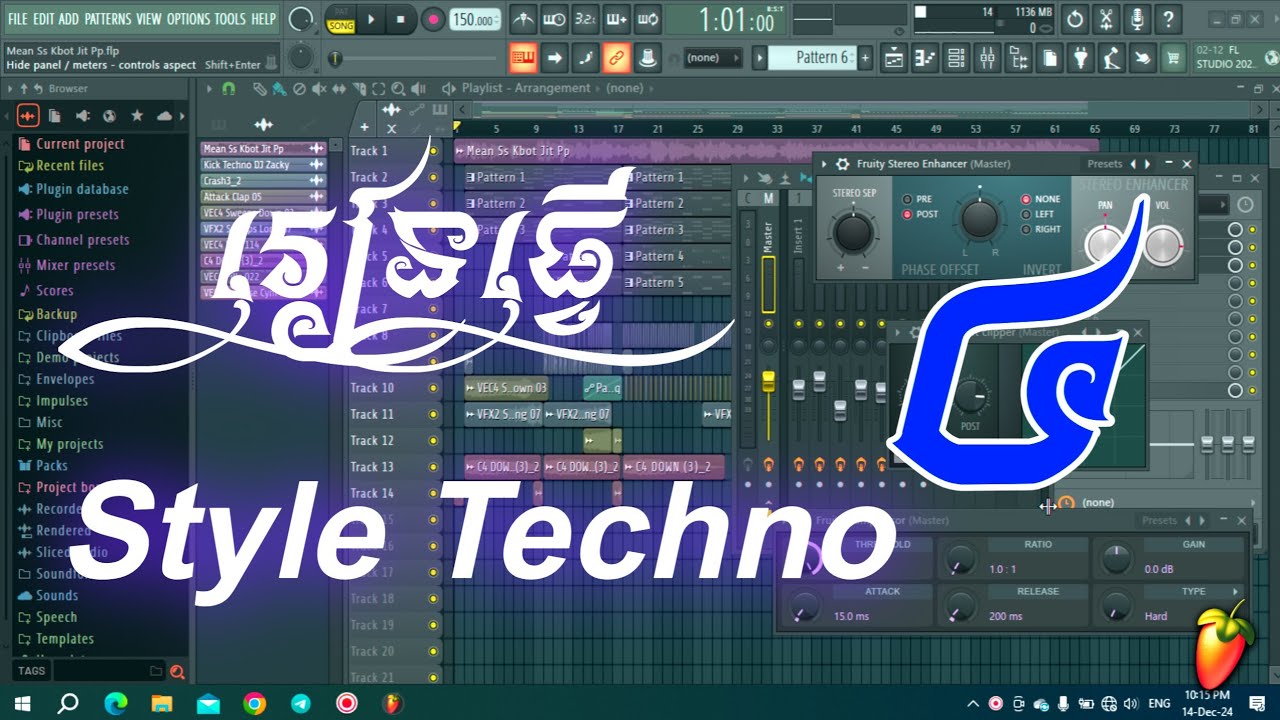Open compressor TYPE Hard selector
1280x720 pixels.
click(1193, 616)
